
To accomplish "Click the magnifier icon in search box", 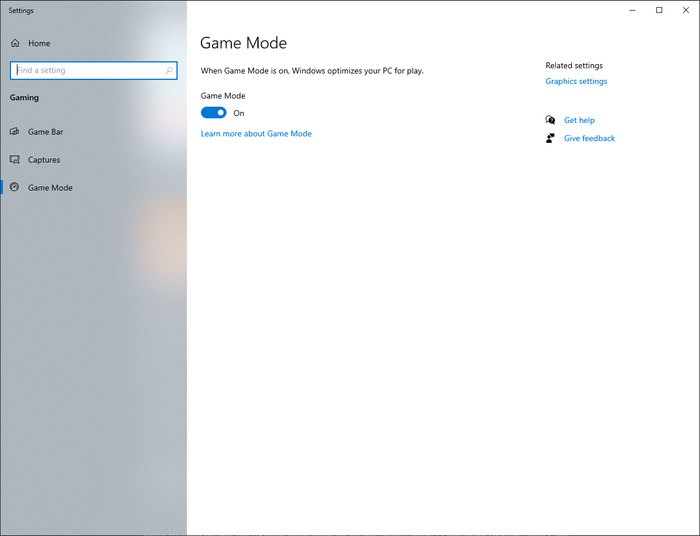I will click(x=169, y=71).
